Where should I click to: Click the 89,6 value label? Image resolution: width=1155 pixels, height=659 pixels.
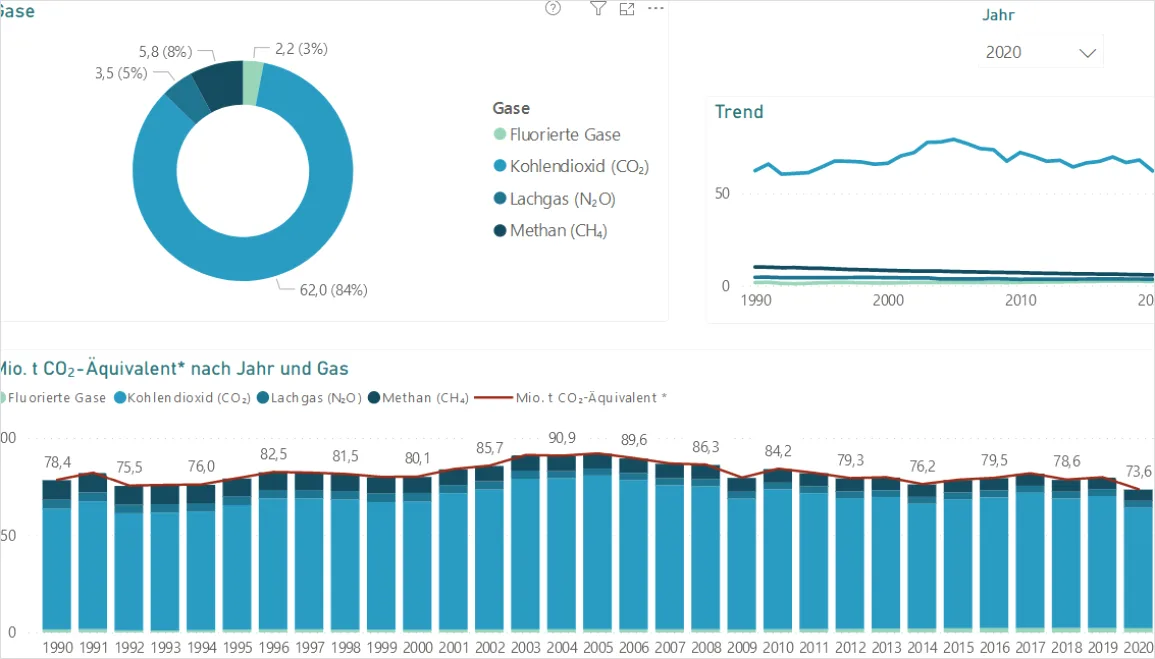click(634, 440)
